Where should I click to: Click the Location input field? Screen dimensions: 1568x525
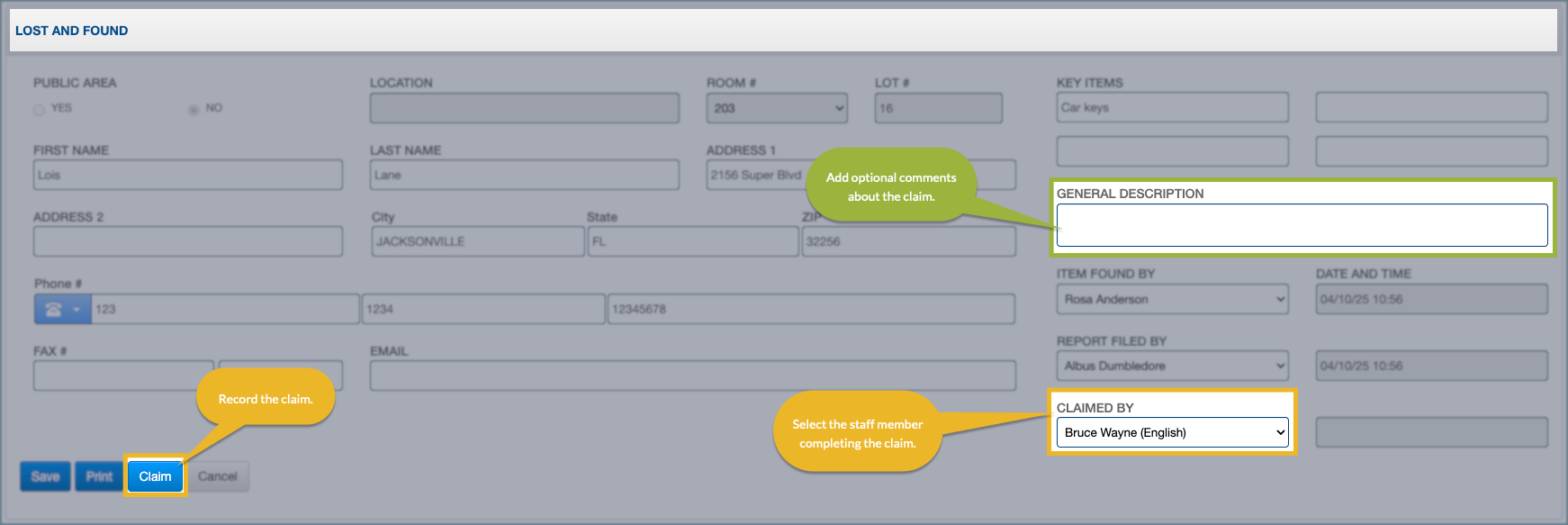[x=524, y=108]
